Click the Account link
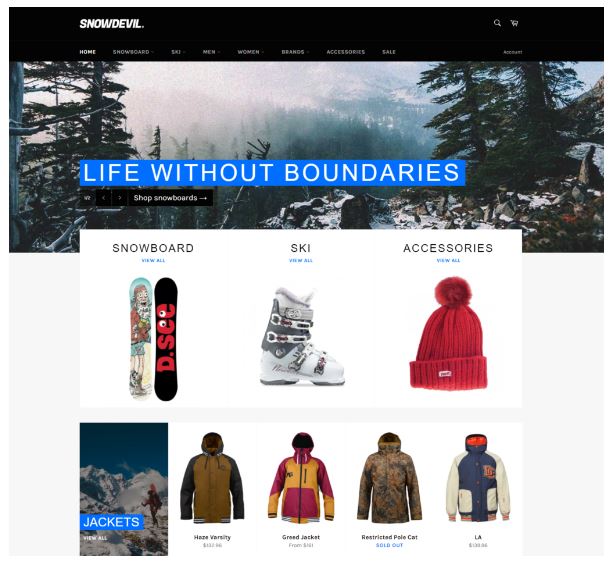Image resolution: width=616 pixels, height=575 pixels. tap(513, 52)
